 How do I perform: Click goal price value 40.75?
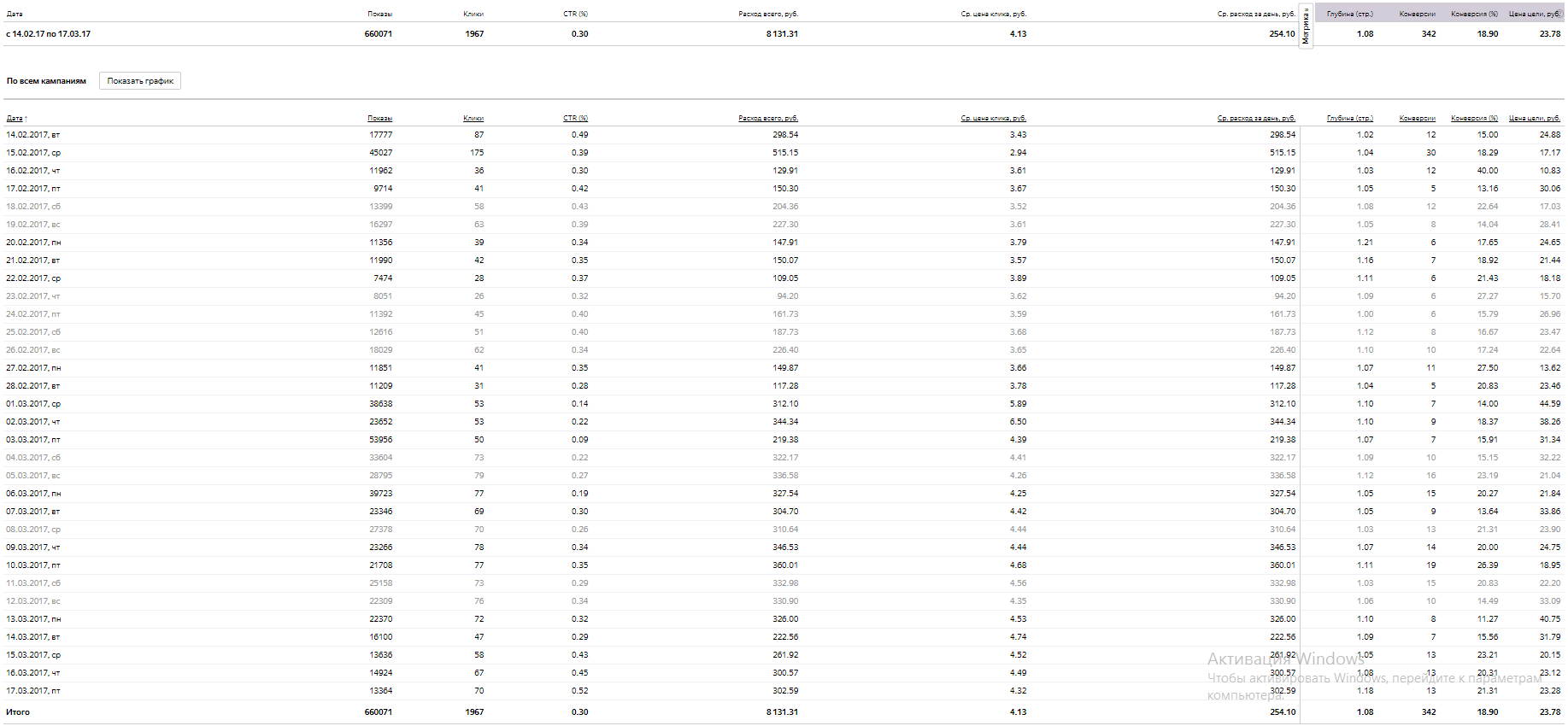pyautogui.click(x=1550, y=619)
